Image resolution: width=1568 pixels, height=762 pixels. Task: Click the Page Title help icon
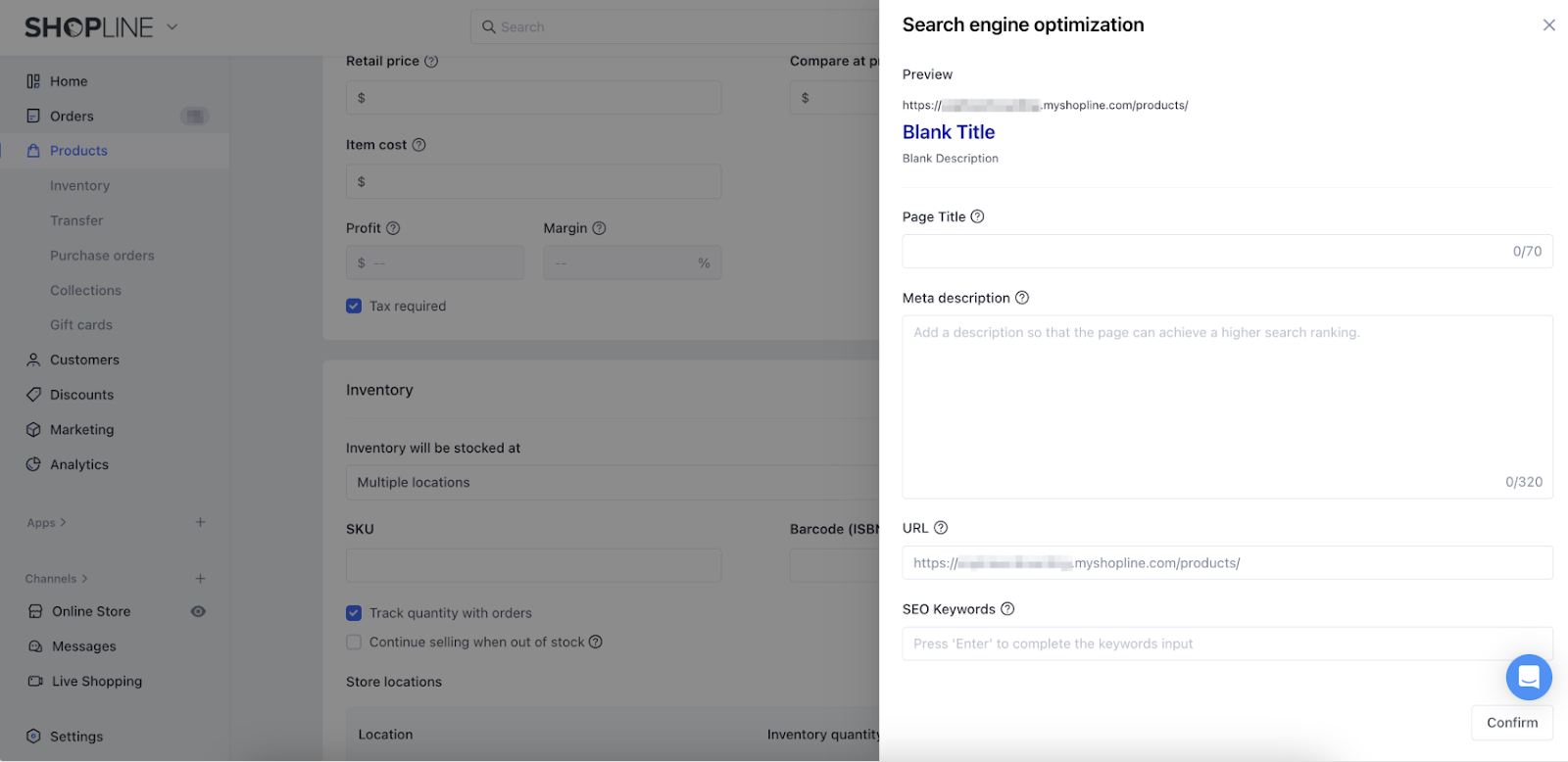coord(977,216)
